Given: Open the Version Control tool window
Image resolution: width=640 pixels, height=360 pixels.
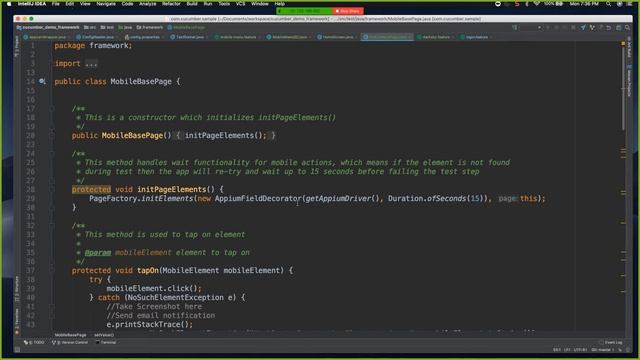Looking at the screenshot, I should click(70, 342).
